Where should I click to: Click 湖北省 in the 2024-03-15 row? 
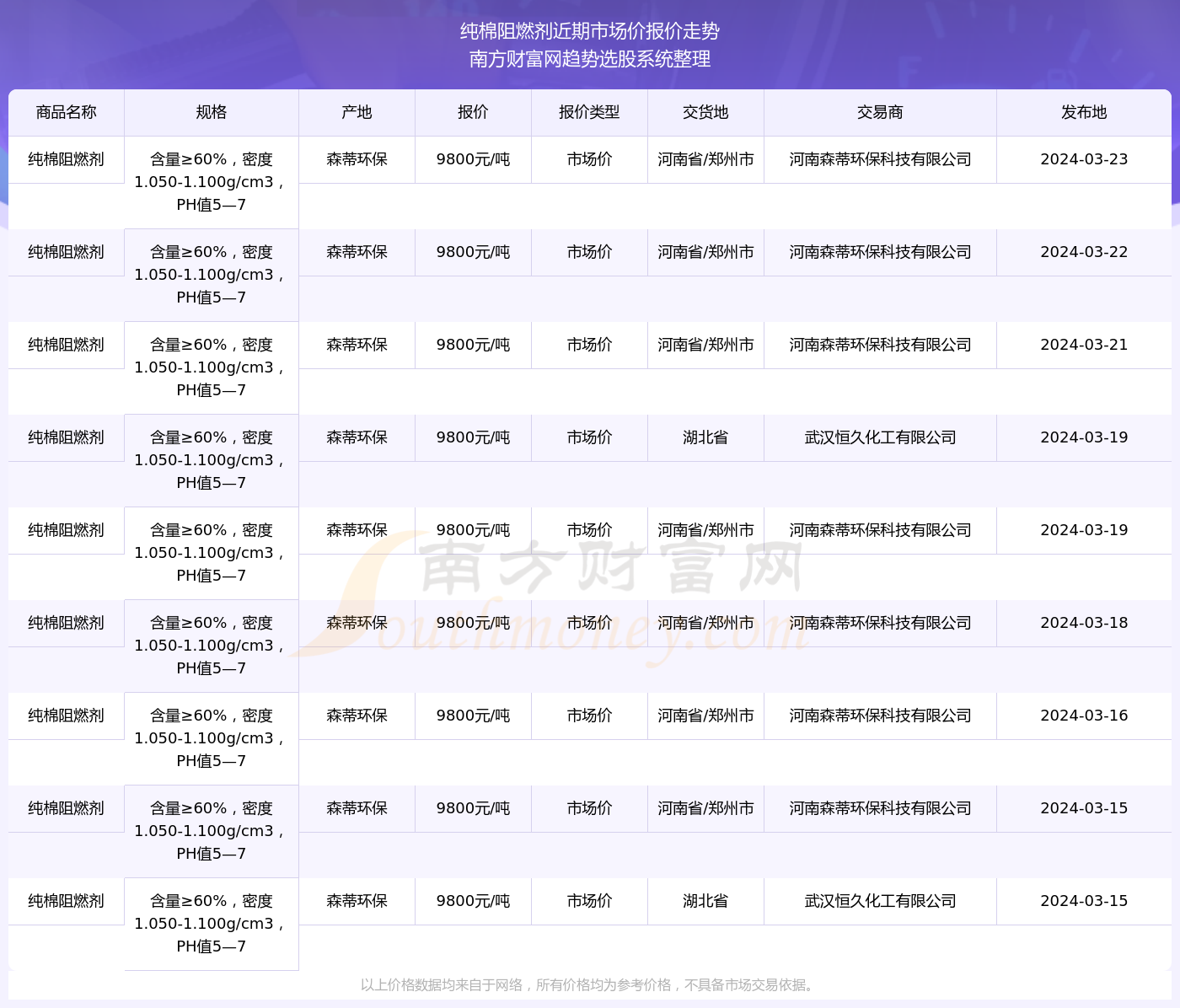coord(705,901)
